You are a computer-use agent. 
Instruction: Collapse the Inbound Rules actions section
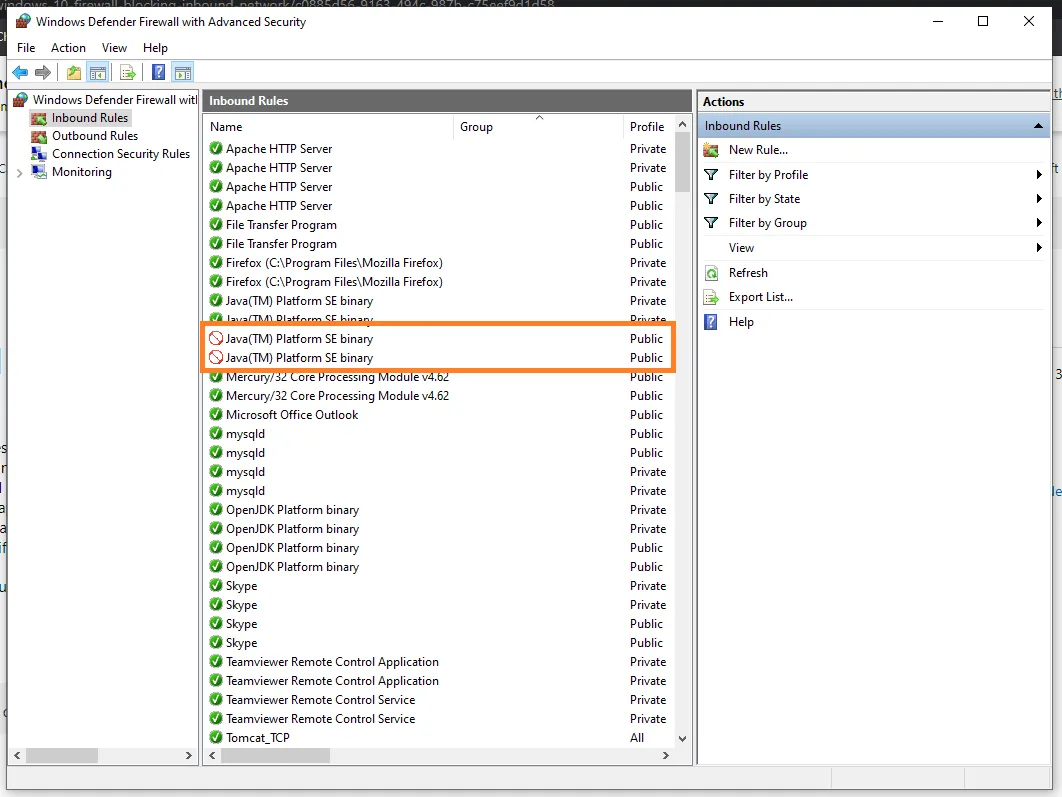point(1038,126)
